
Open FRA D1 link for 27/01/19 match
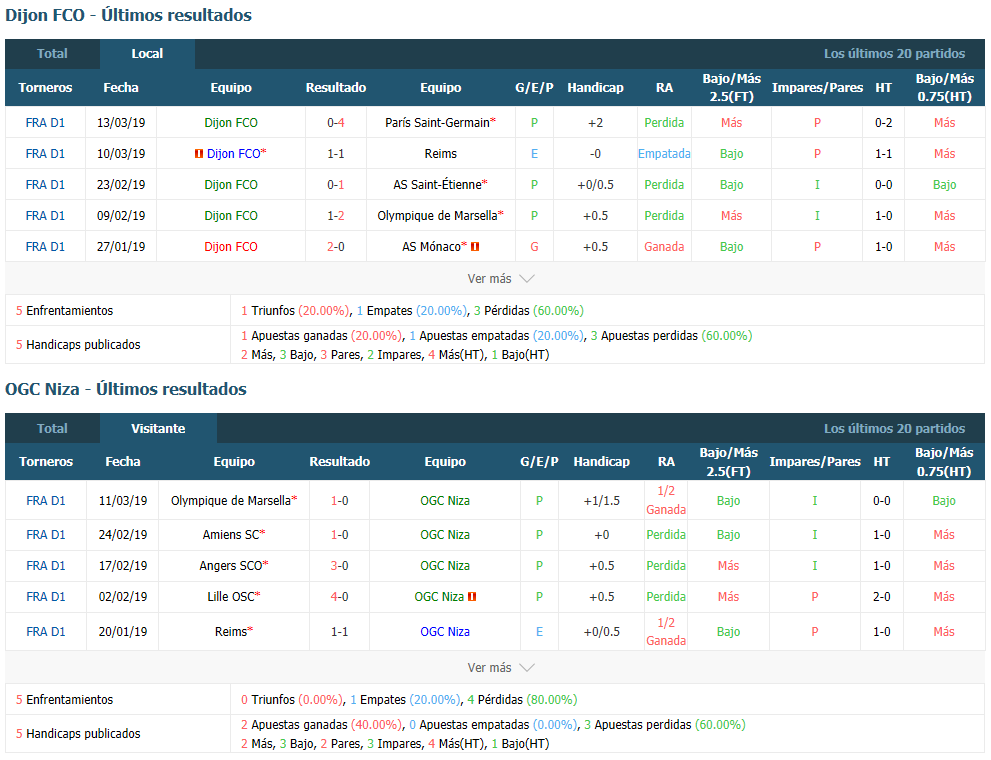point(45,246)
